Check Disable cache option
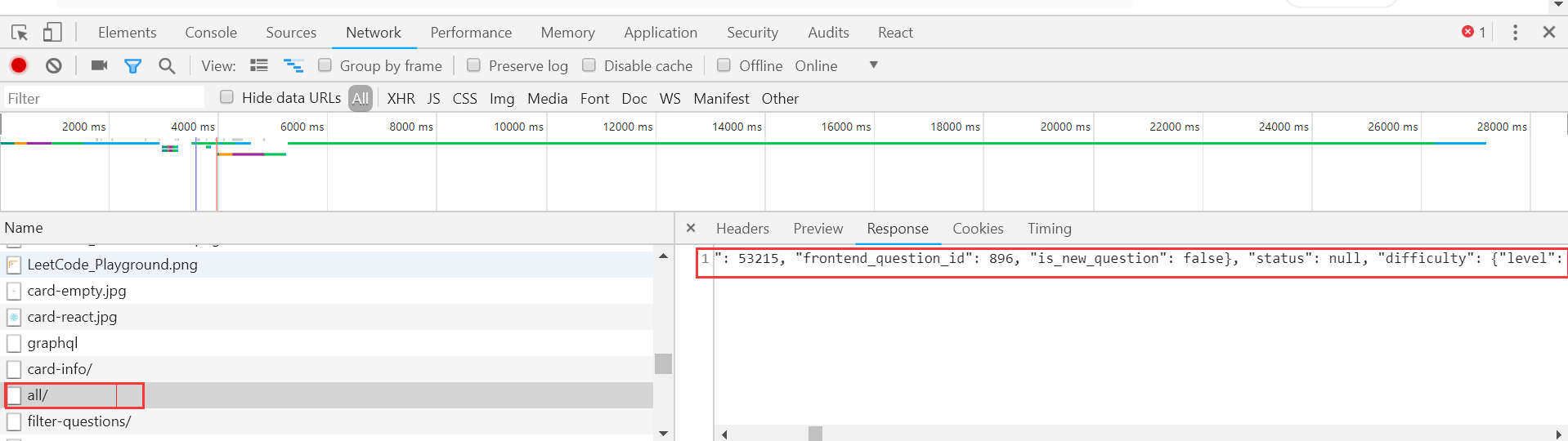1568x441 pixels. pyautogui.click(x=589, y=65)
